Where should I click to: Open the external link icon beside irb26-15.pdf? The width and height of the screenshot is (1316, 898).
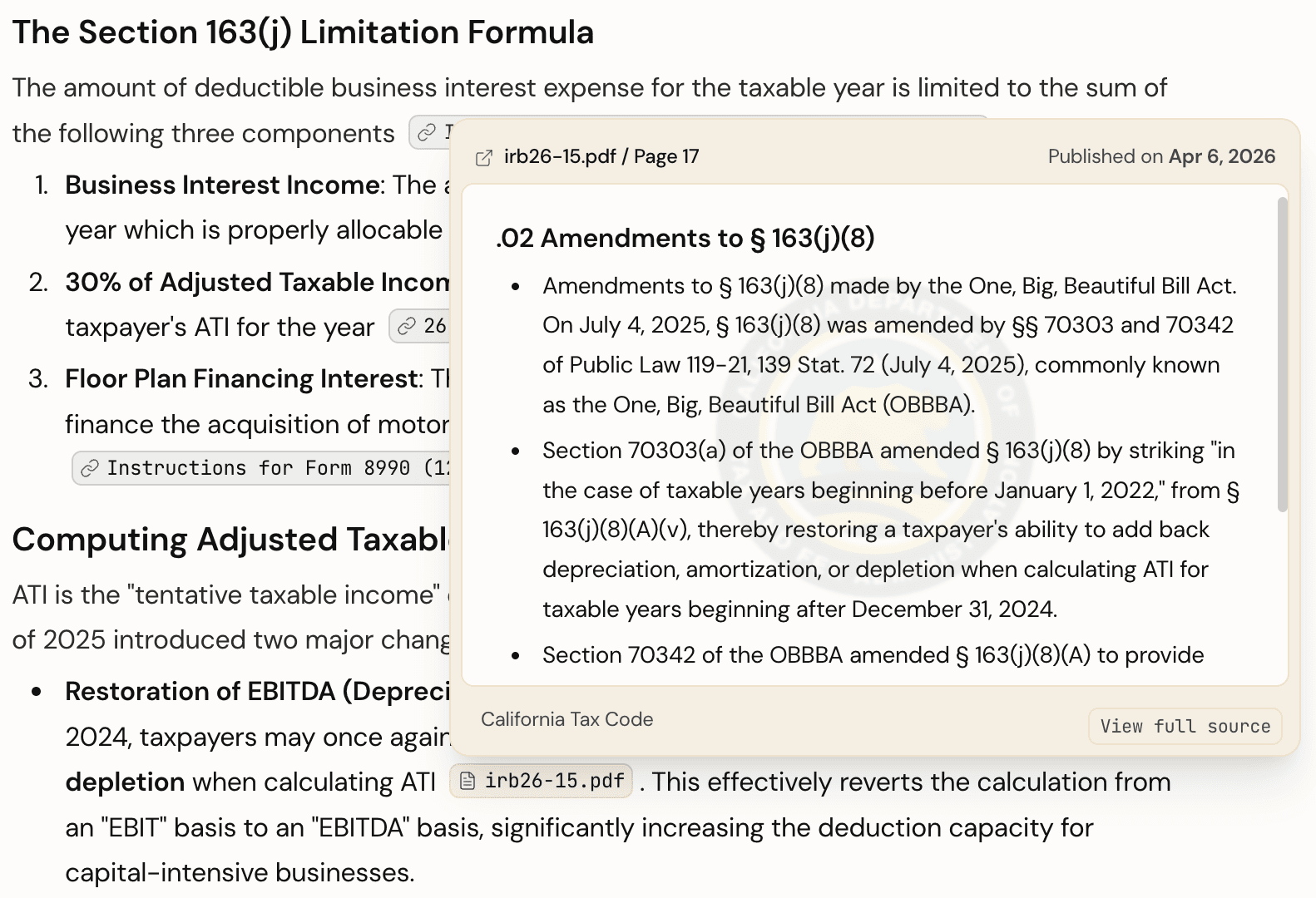483,157
